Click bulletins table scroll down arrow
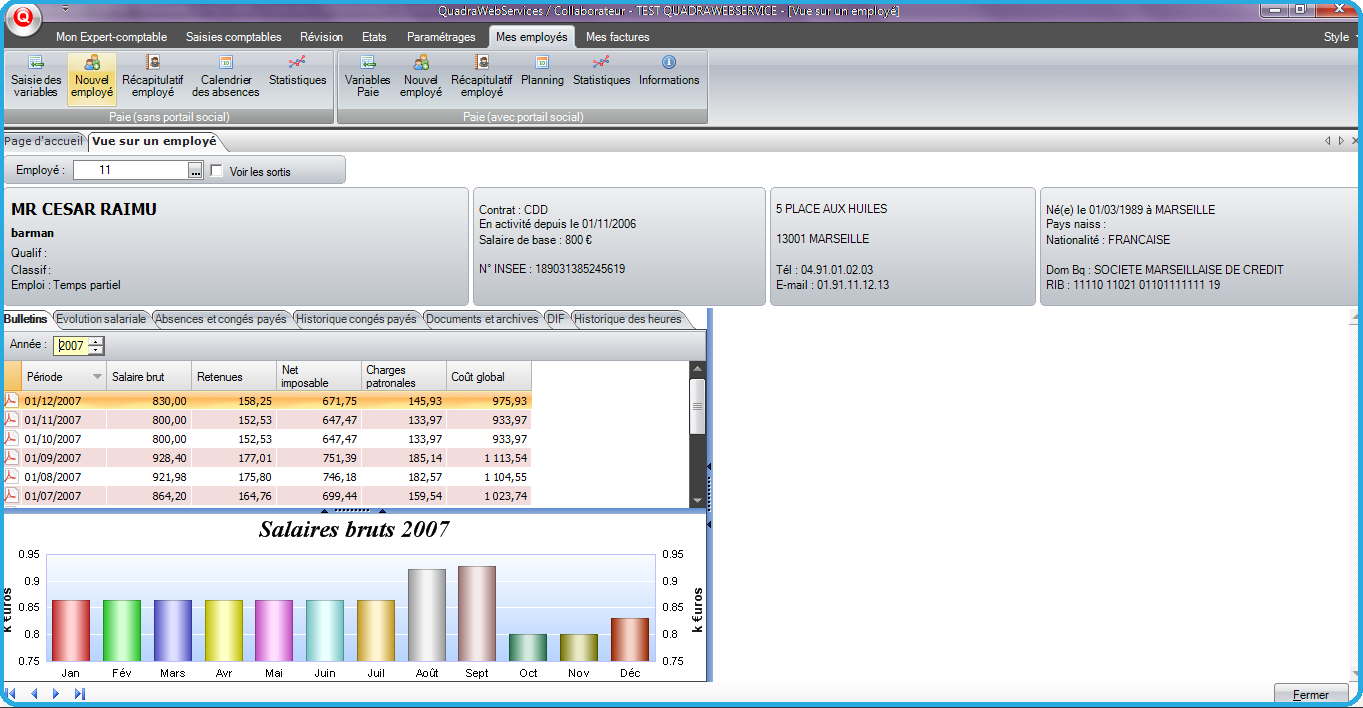 pyautogui.click(x=698, y=499)
